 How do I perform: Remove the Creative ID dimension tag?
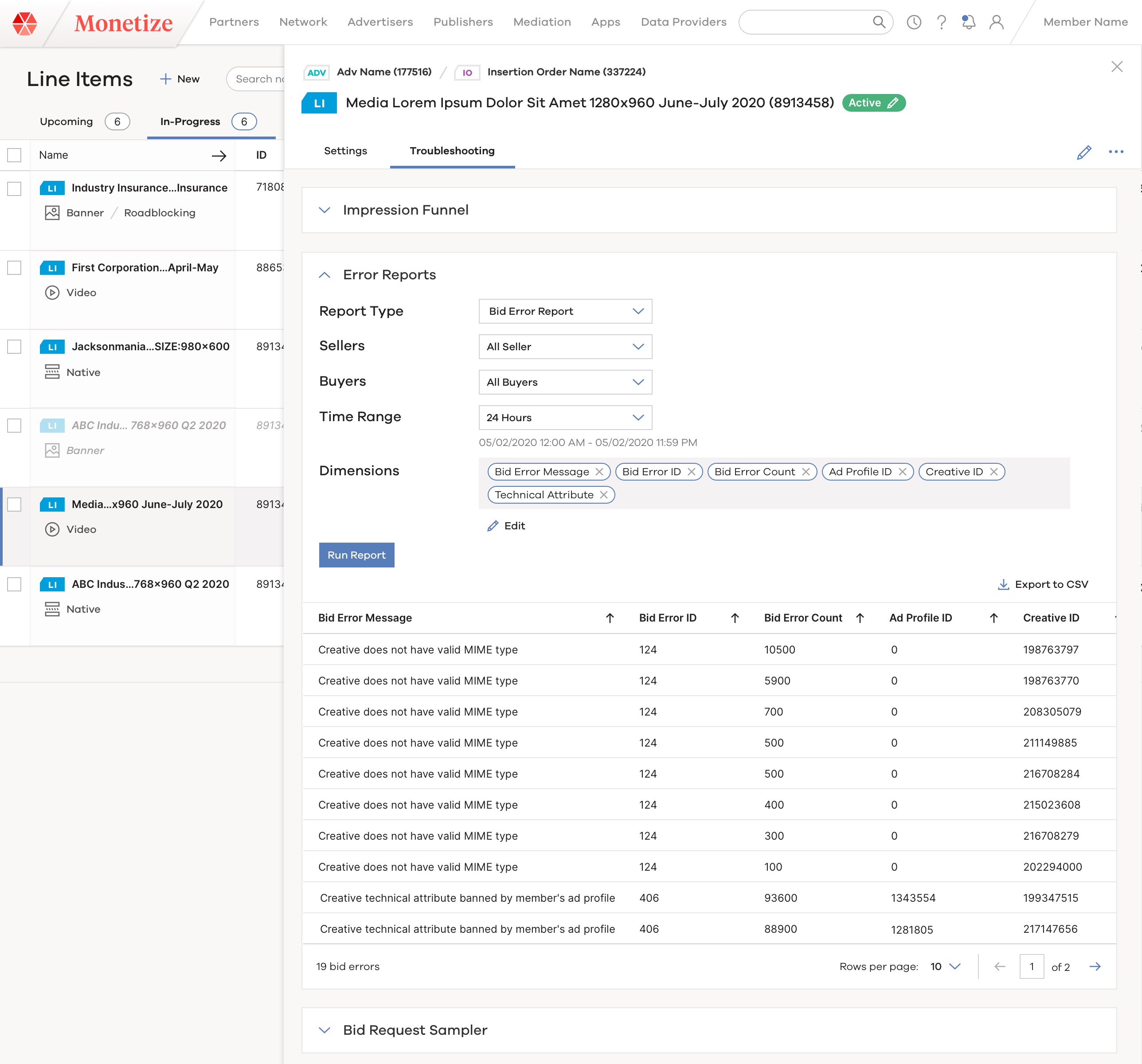pyautogui.click(x=994, y=472)
